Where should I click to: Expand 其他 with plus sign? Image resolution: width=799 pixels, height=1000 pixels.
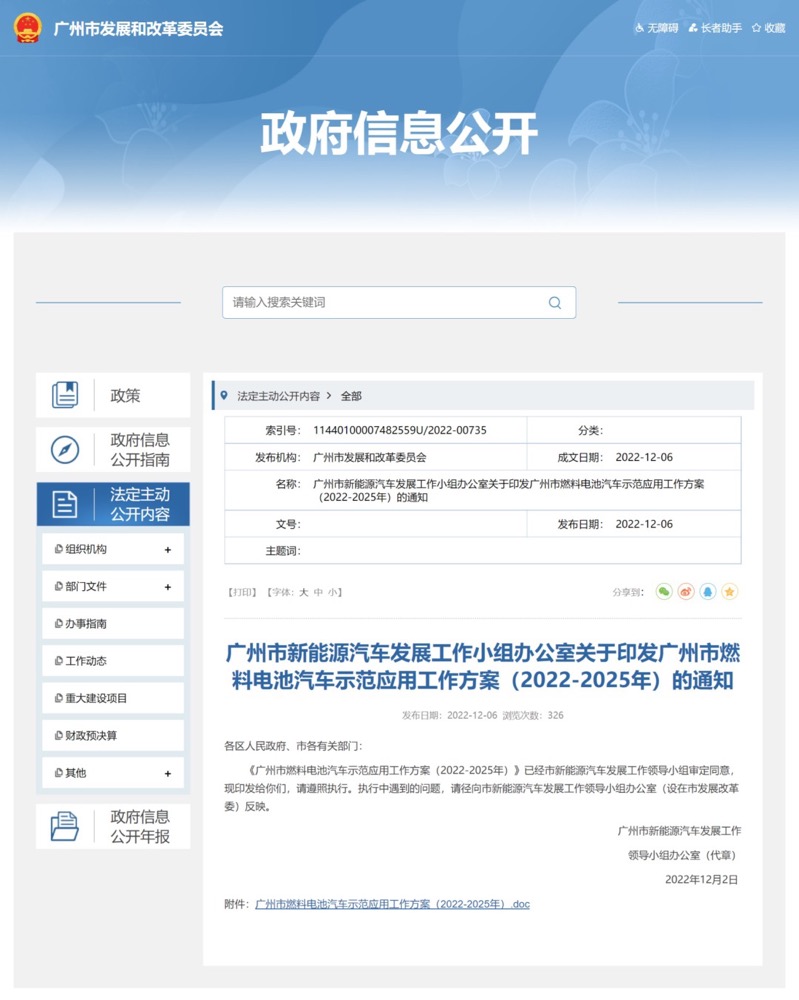167,774
